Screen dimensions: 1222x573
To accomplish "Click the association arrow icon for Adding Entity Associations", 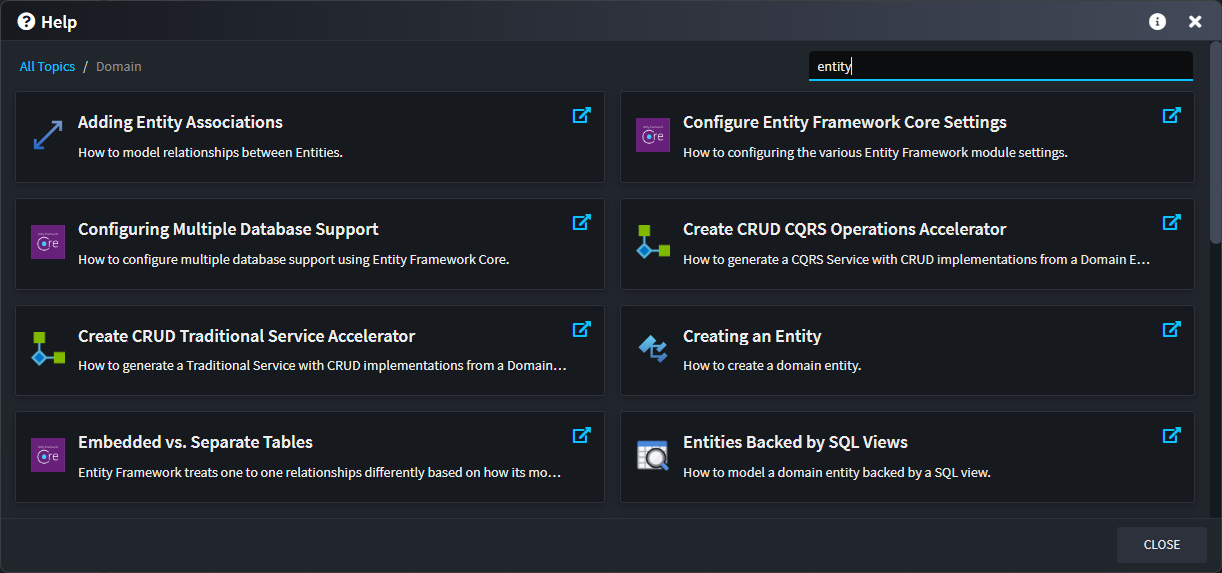I will 48,135.
